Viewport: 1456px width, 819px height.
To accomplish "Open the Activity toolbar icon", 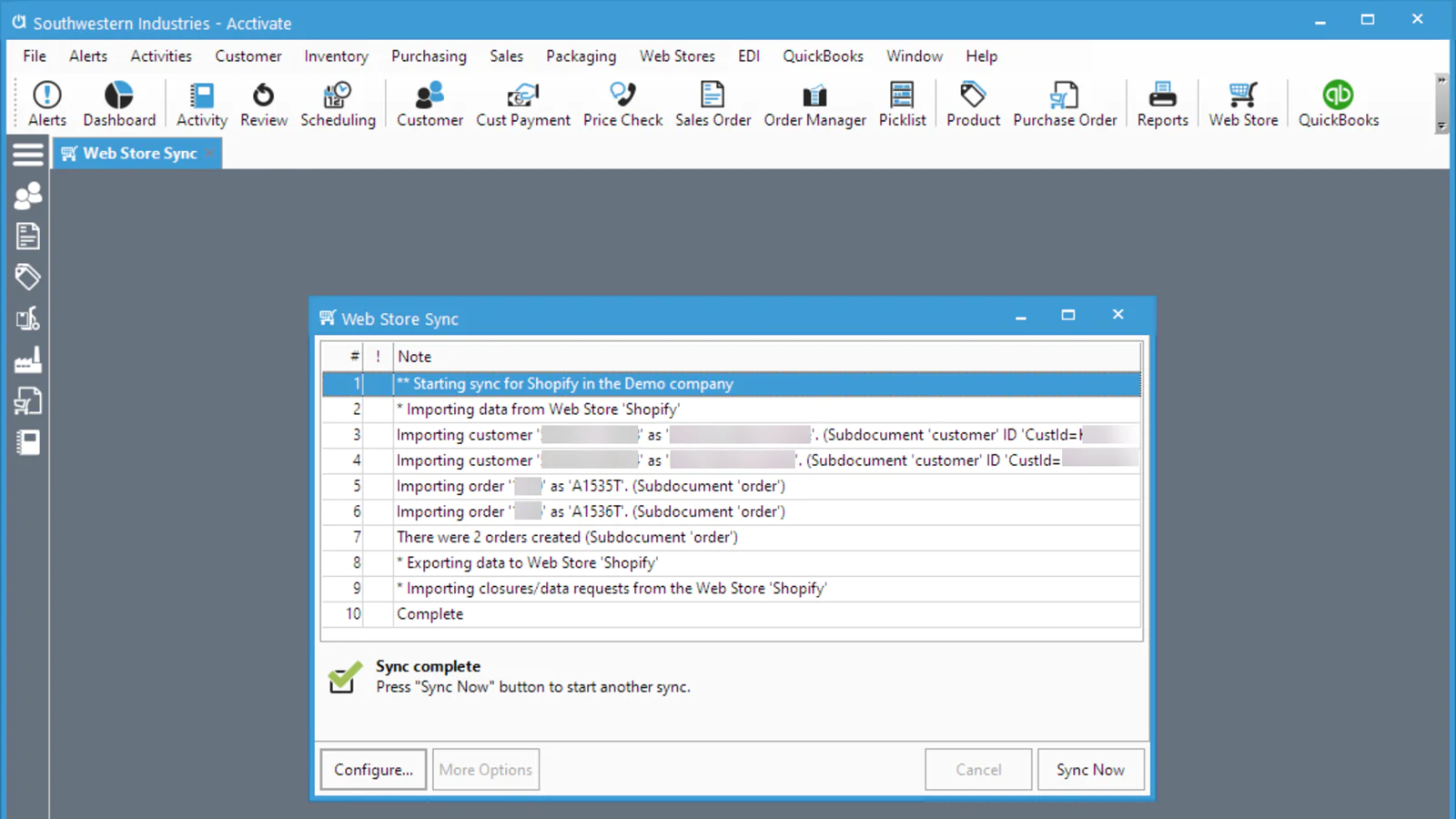I will 201,104.
